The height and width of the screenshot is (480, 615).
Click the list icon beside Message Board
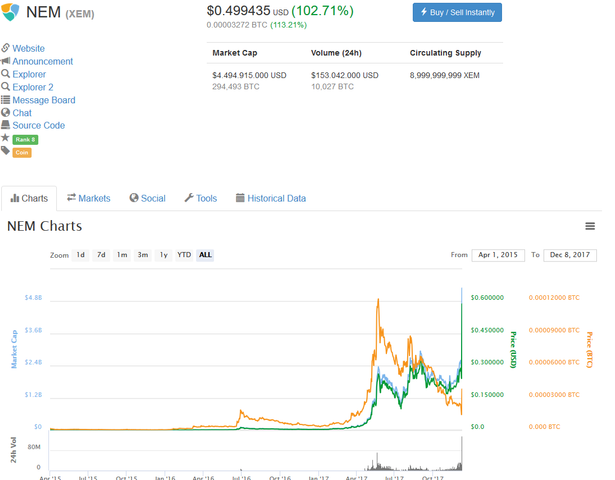coord(5,100)
